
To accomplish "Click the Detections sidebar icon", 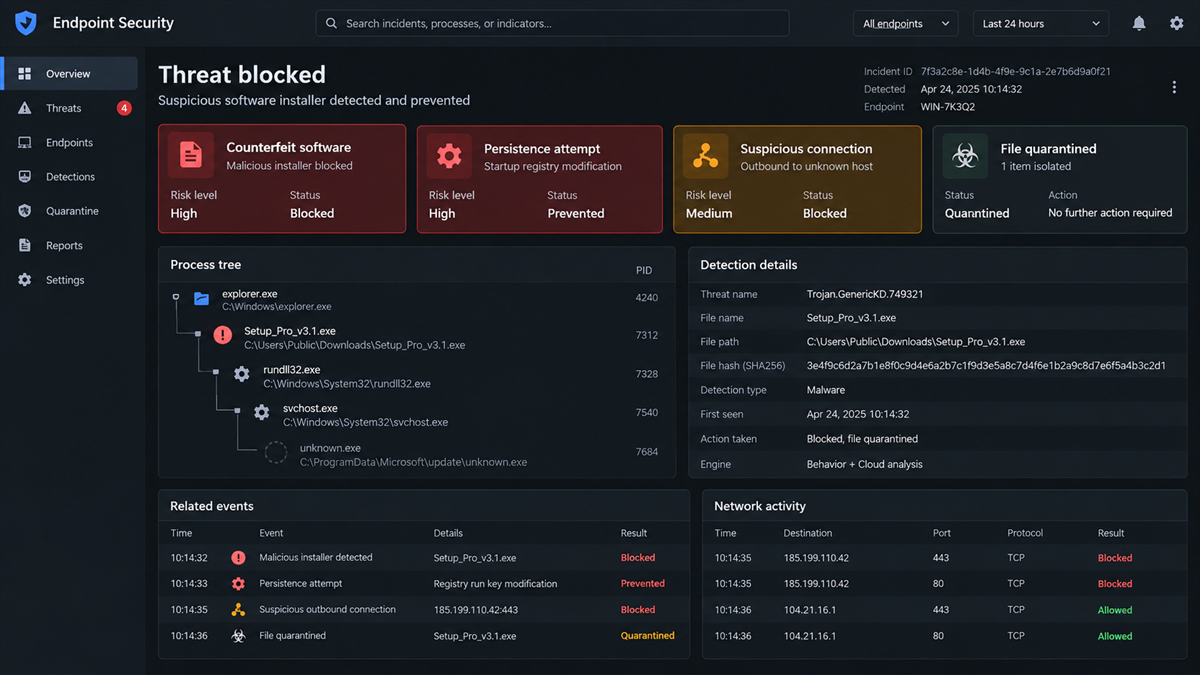I will (x=25, y=177).
